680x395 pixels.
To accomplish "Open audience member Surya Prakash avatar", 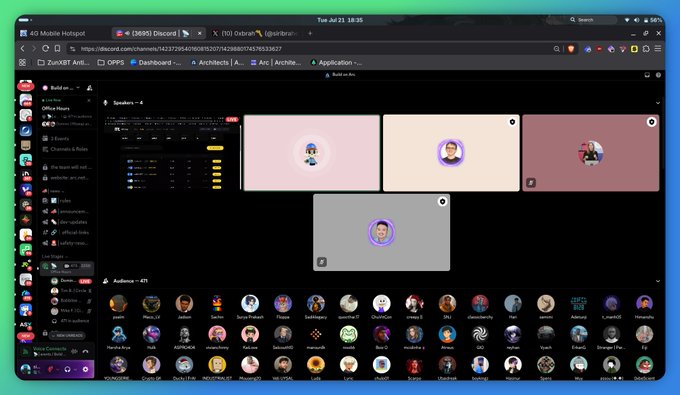I will pyautogui.click(x=250, y=304).
